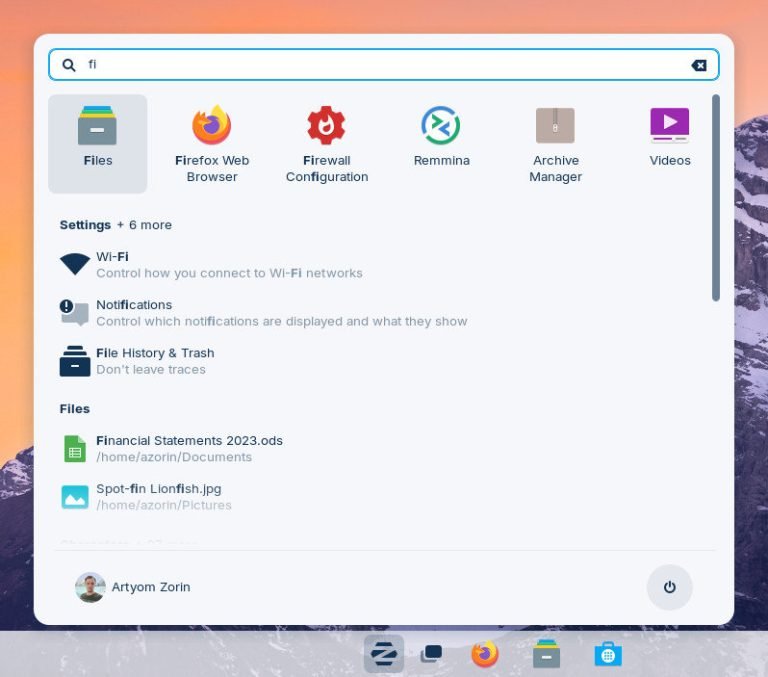The height and width of the screenshot is (677, 768).
Task: Launch the Remmina app
Action: [441, 144]
